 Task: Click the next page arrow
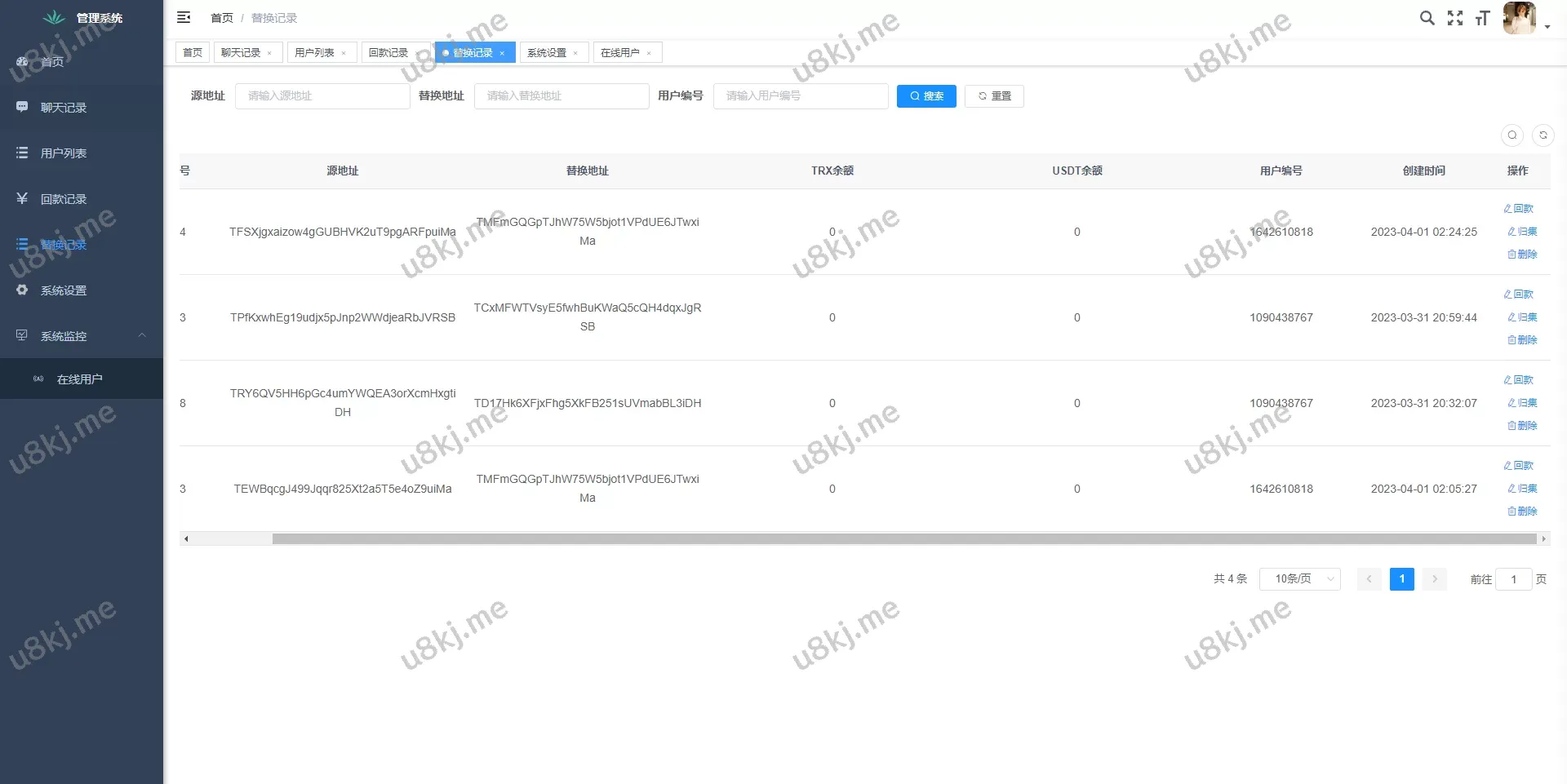point(1434,579)
